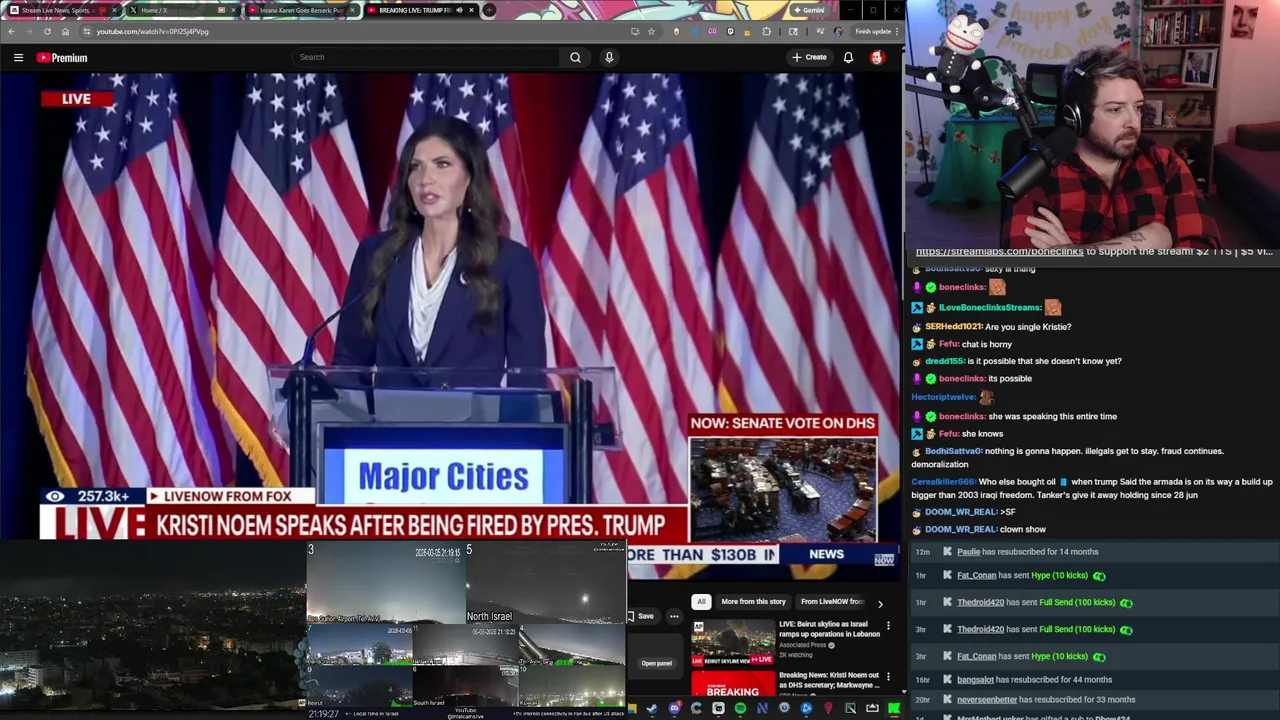Open YouTube notifications bell
Screen dimensions: 1280x720
click(x=848, y=57)
